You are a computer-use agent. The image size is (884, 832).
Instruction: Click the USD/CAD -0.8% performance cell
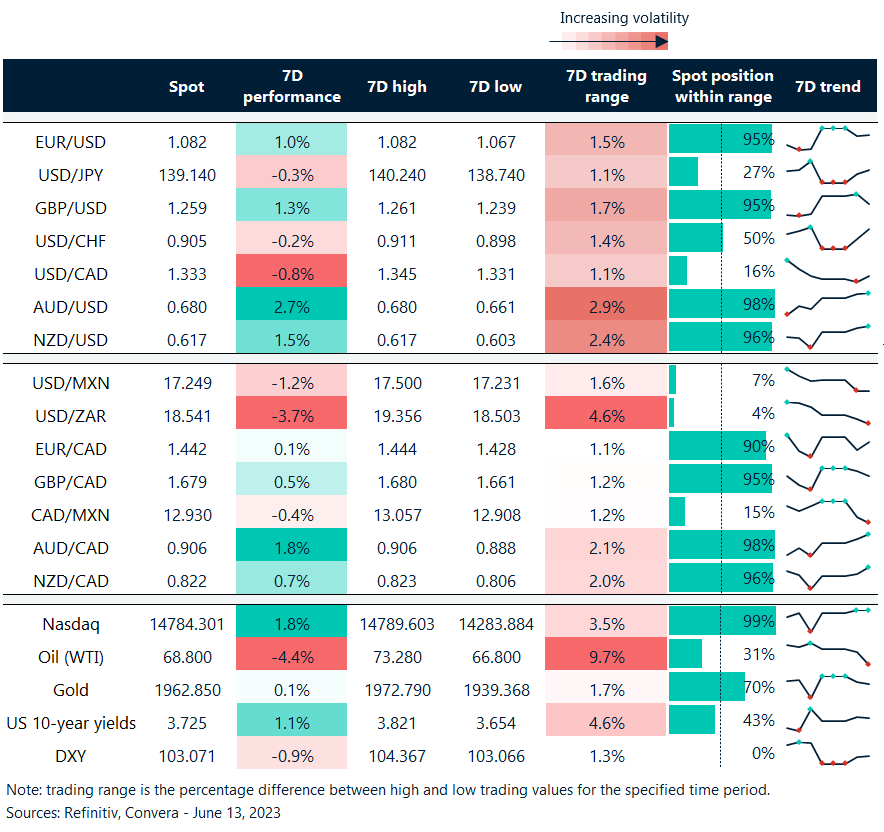[291, 271]
